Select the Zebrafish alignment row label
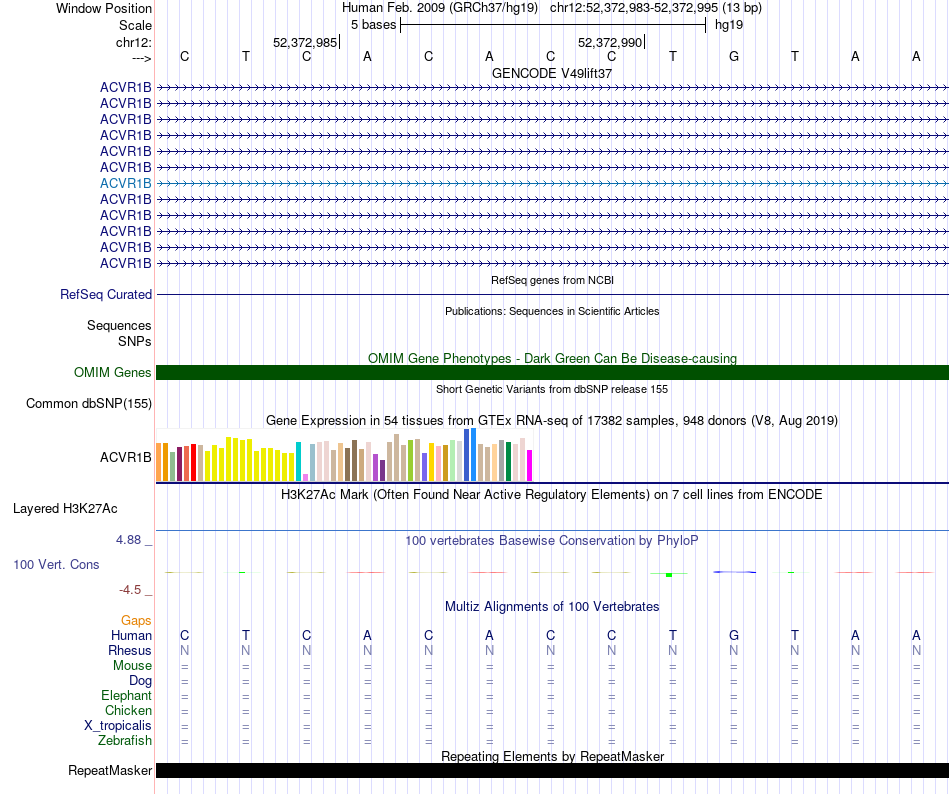The height and width of the screenshot is (794, 950). [x=125, y=740]
